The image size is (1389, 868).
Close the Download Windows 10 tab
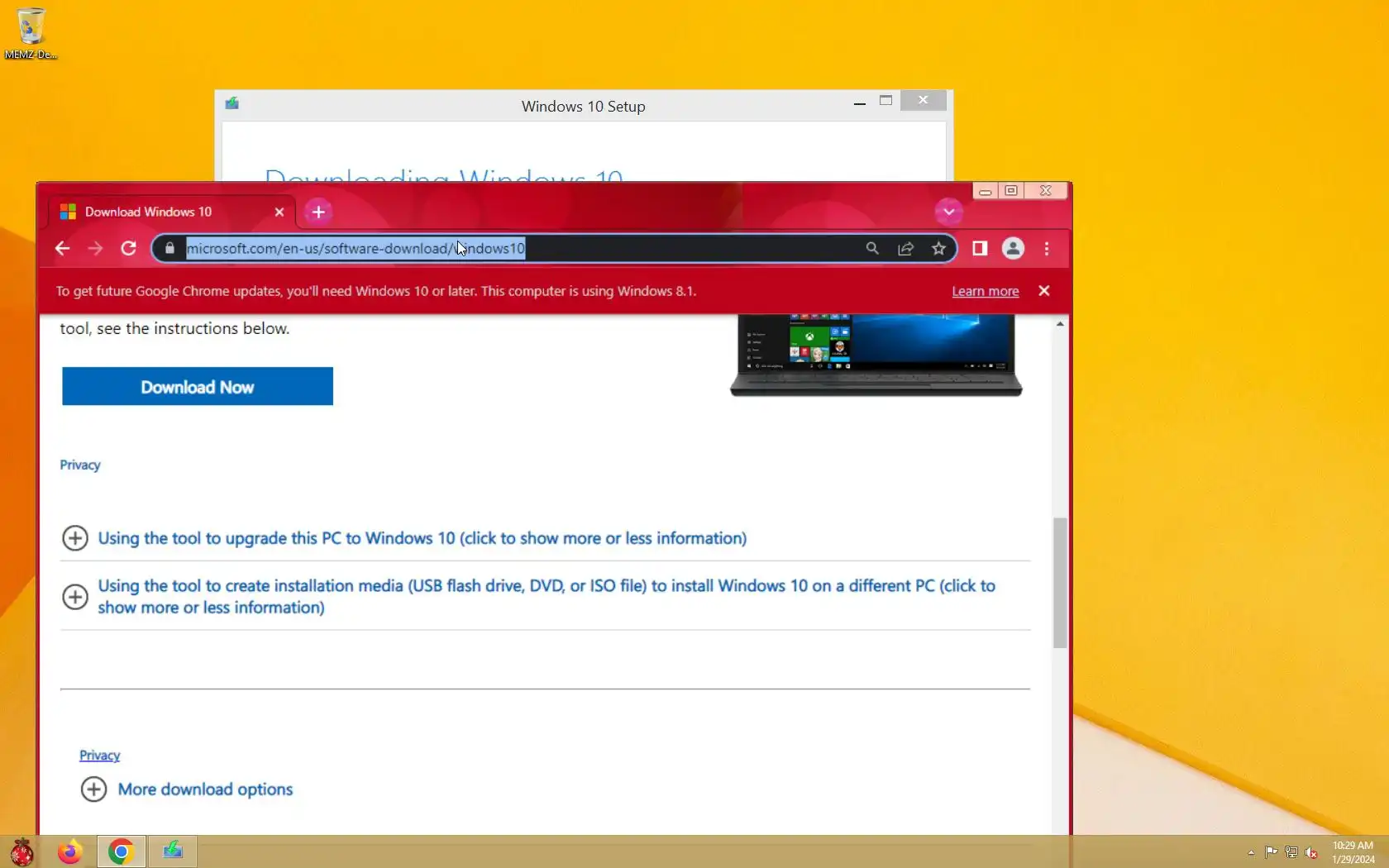[279, 212]
